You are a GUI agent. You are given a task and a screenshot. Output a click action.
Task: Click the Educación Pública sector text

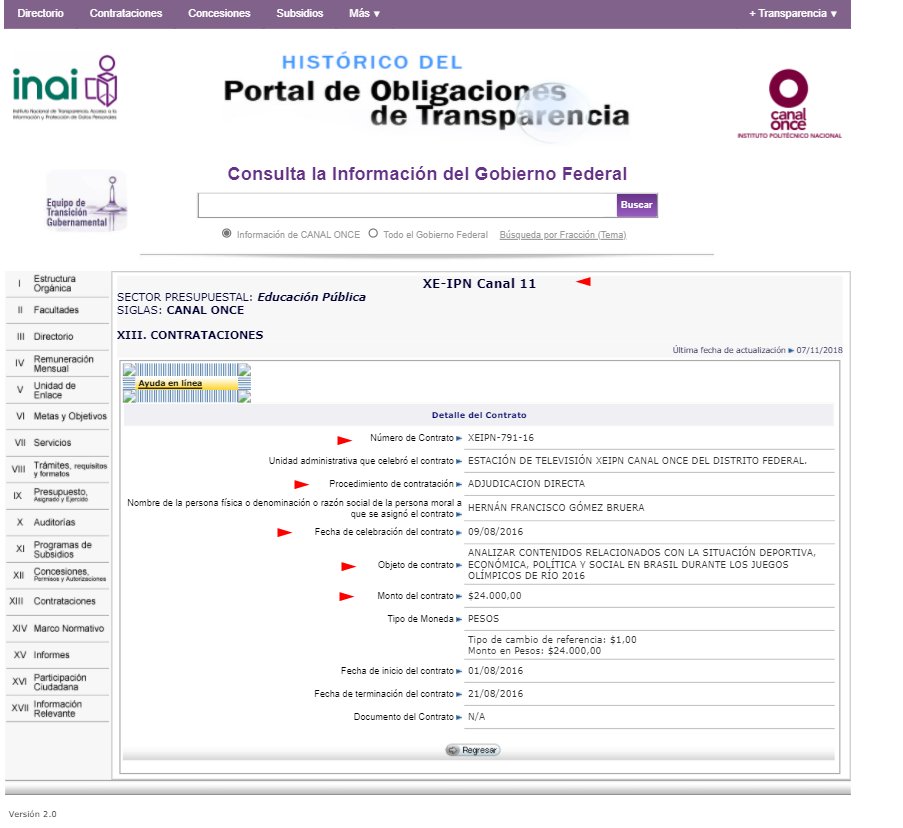[x=311, y=297]
